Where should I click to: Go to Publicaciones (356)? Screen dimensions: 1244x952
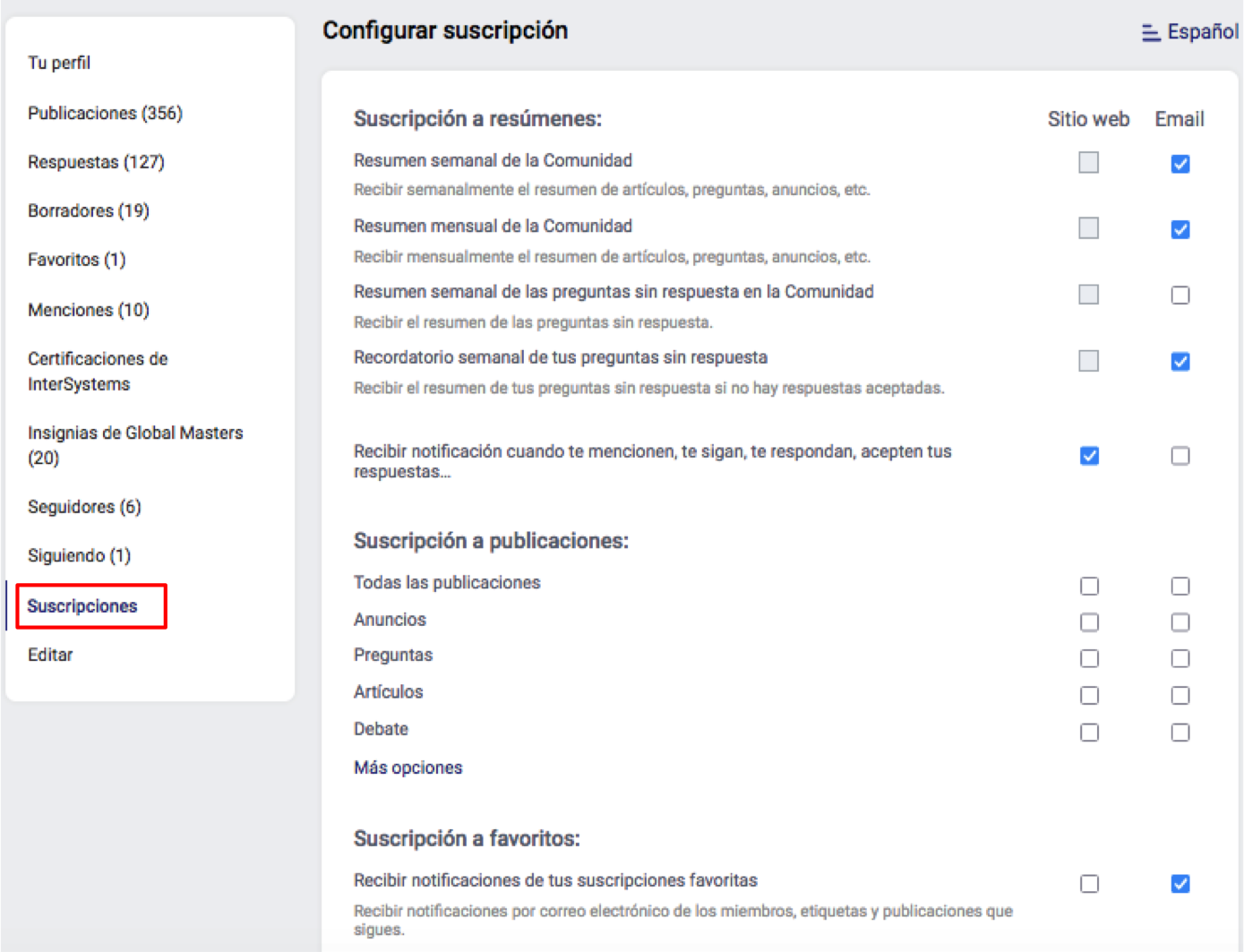click(x=105, y=113)
